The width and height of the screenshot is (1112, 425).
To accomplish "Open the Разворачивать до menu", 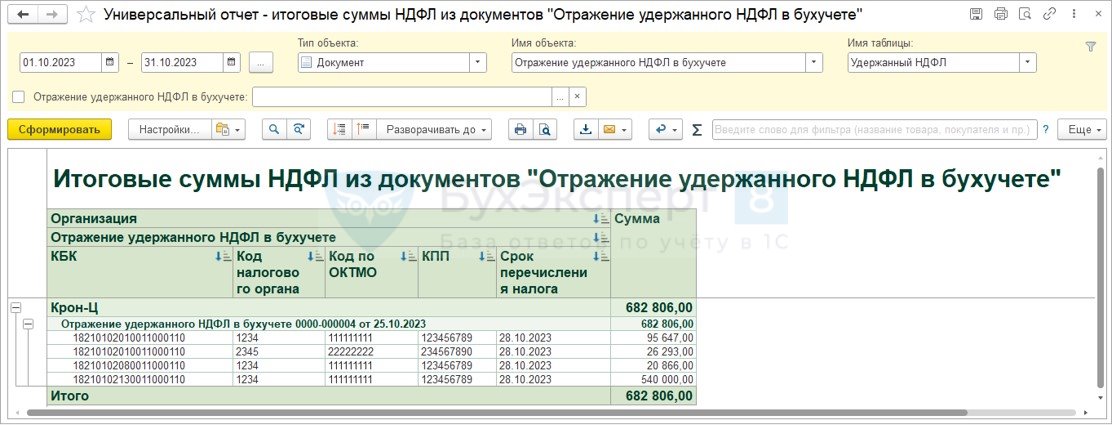I will point(433,130).
